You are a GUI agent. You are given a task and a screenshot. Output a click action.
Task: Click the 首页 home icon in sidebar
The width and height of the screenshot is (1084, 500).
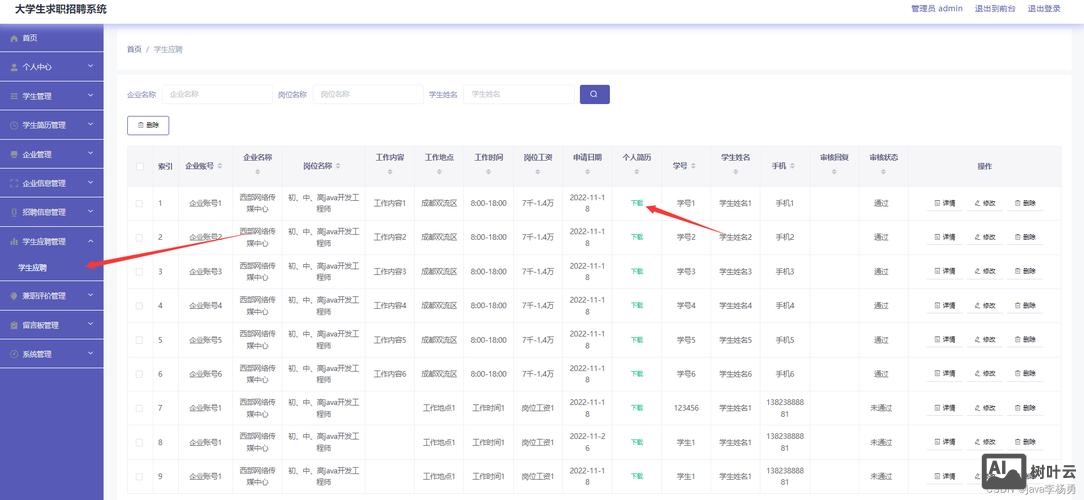point(13,38)
